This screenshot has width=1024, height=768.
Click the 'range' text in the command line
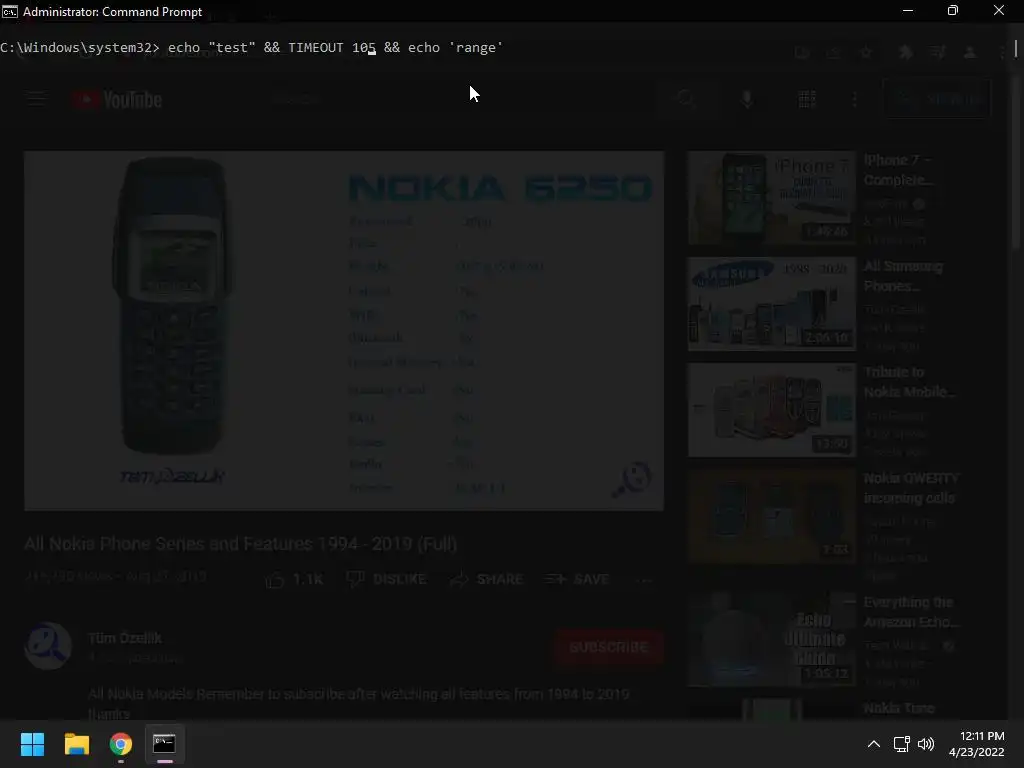click(475, 48)
